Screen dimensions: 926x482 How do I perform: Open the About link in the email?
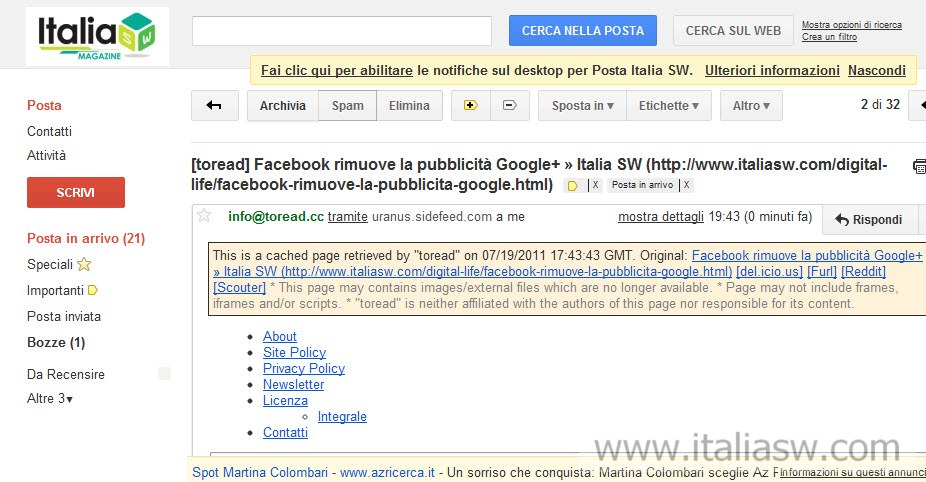[x=280, y=337]
